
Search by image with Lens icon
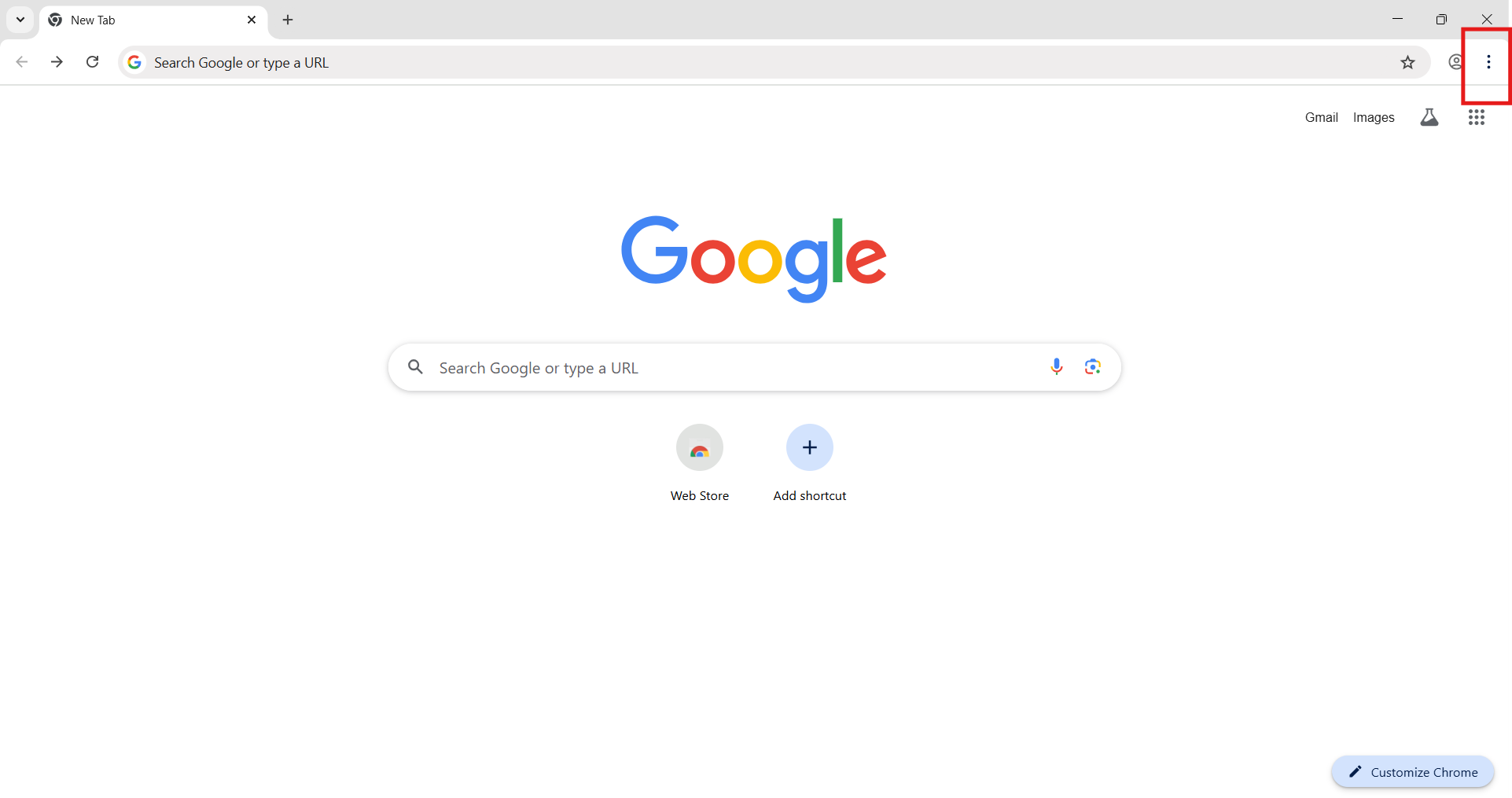pos(1092,366)
